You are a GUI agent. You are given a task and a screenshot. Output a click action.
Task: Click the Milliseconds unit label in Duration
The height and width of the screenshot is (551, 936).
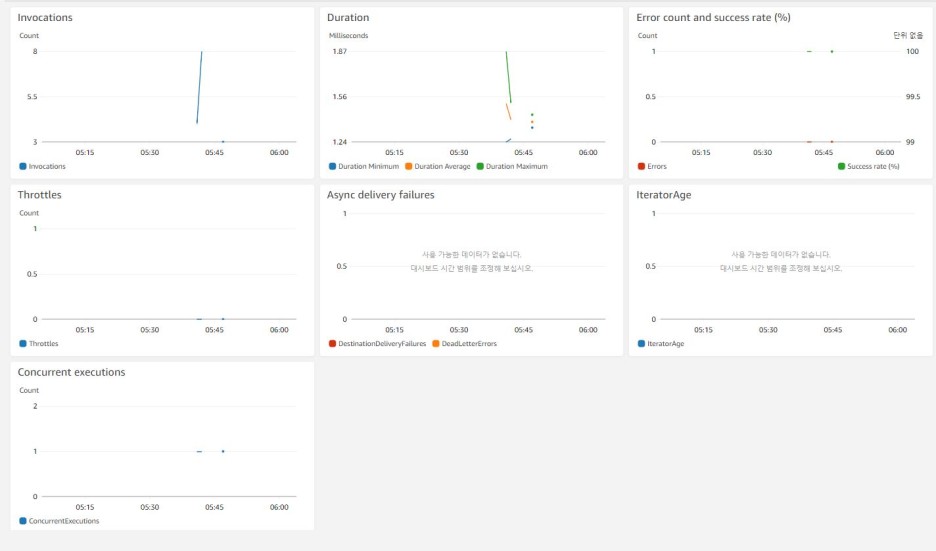349,36
